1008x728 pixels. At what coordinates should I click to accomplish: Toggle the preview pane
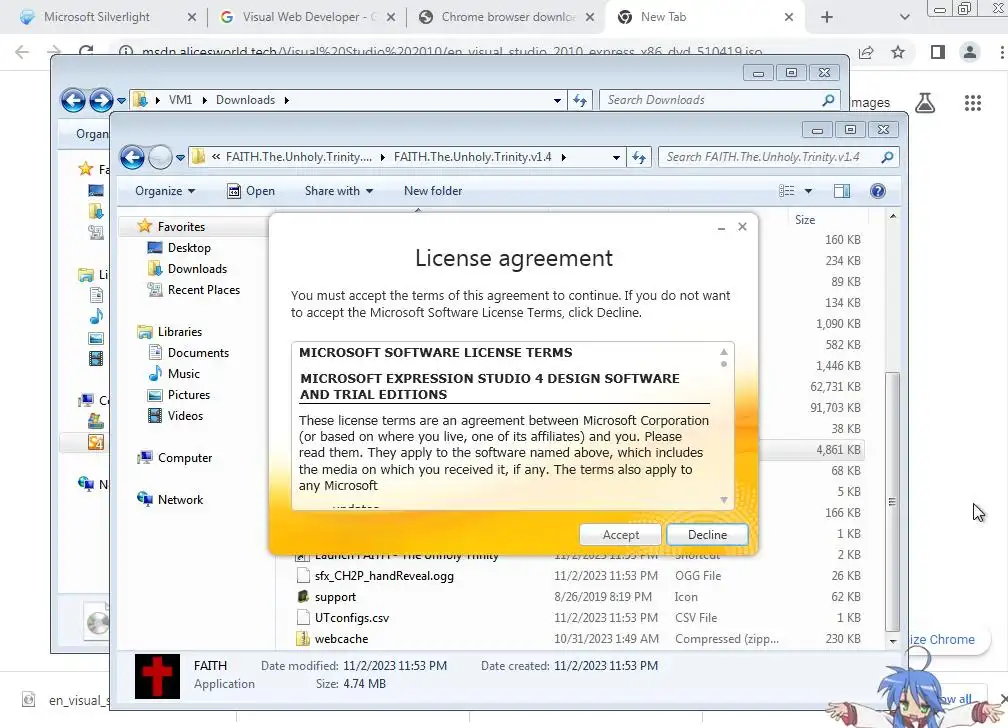[x=842, y=191]
